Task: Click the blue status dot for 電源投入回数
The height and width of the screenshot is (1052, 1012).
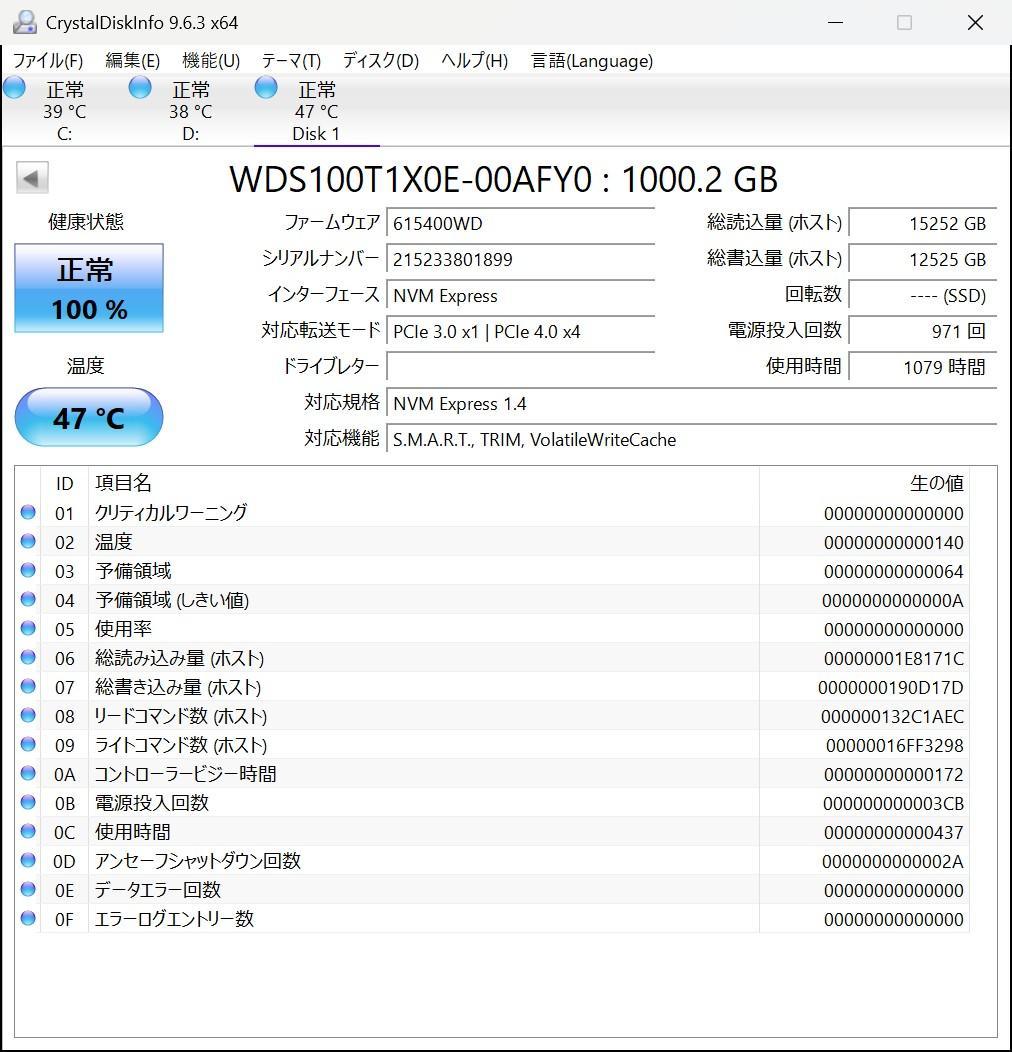Action: (28, 802)
